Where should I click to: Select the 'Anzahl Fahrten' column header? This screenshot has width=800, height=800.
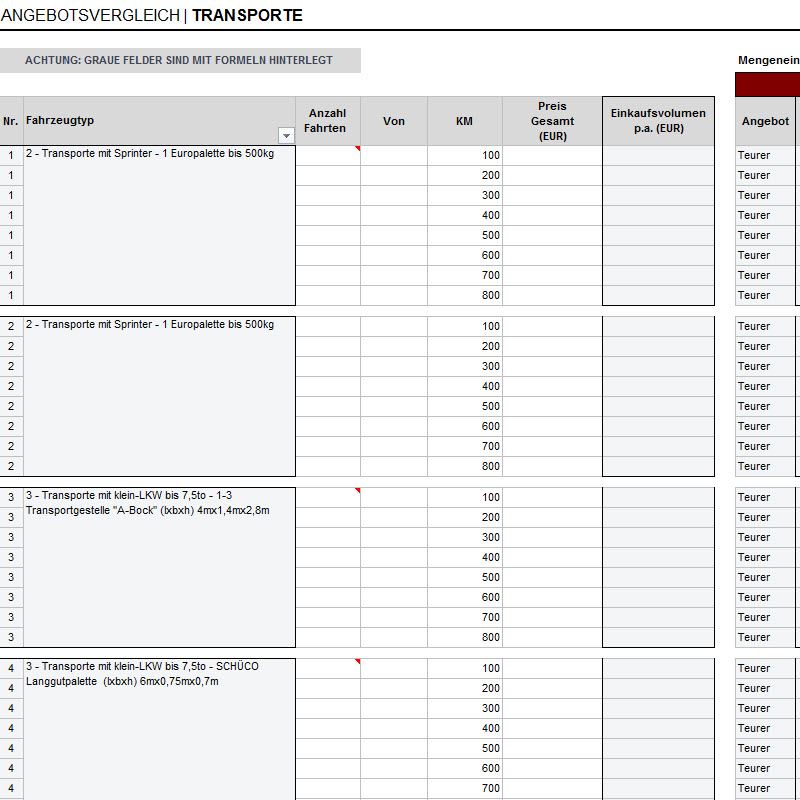327,121
